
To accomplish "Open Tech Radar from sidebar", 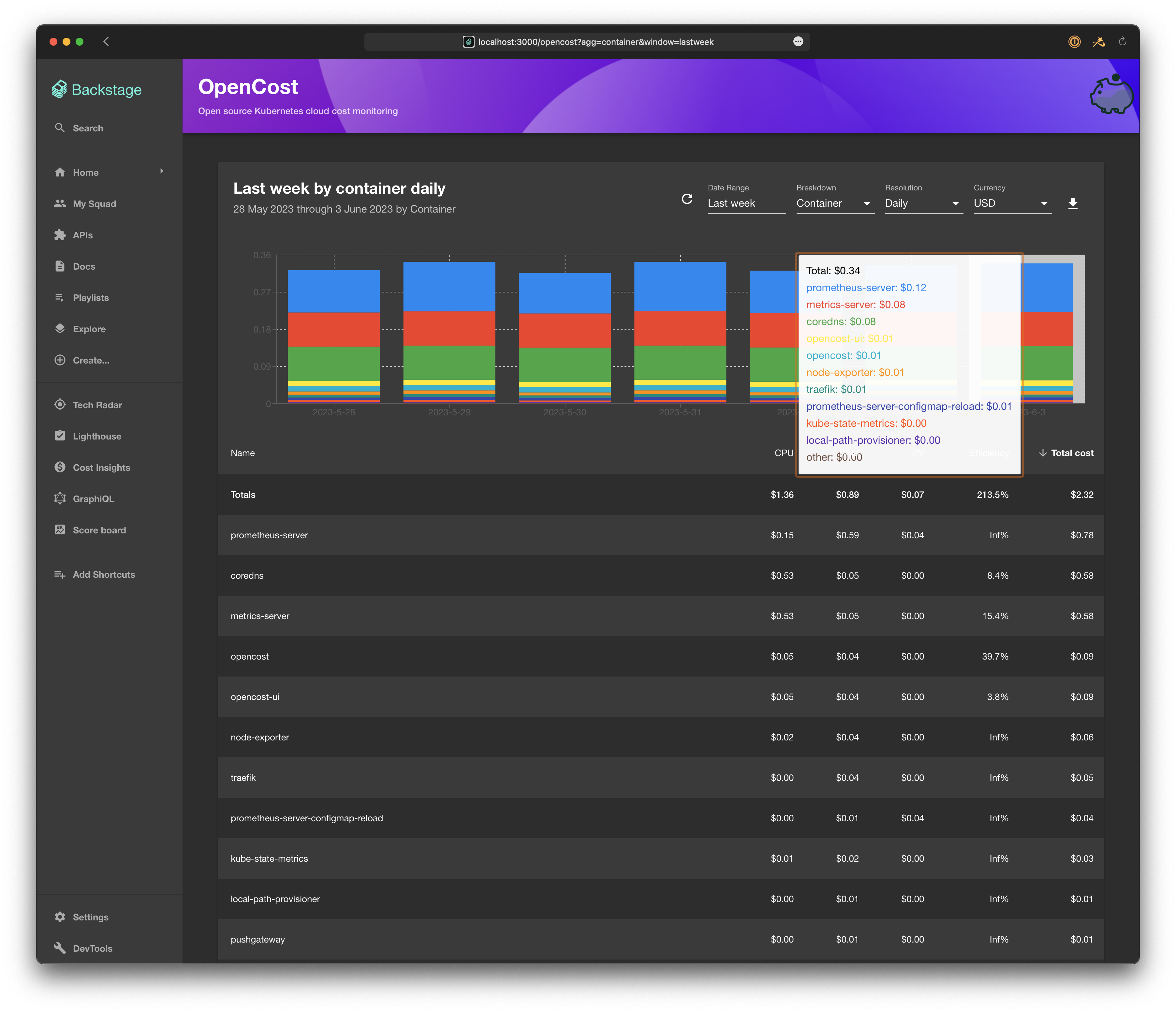I will [x=98, y=405].
